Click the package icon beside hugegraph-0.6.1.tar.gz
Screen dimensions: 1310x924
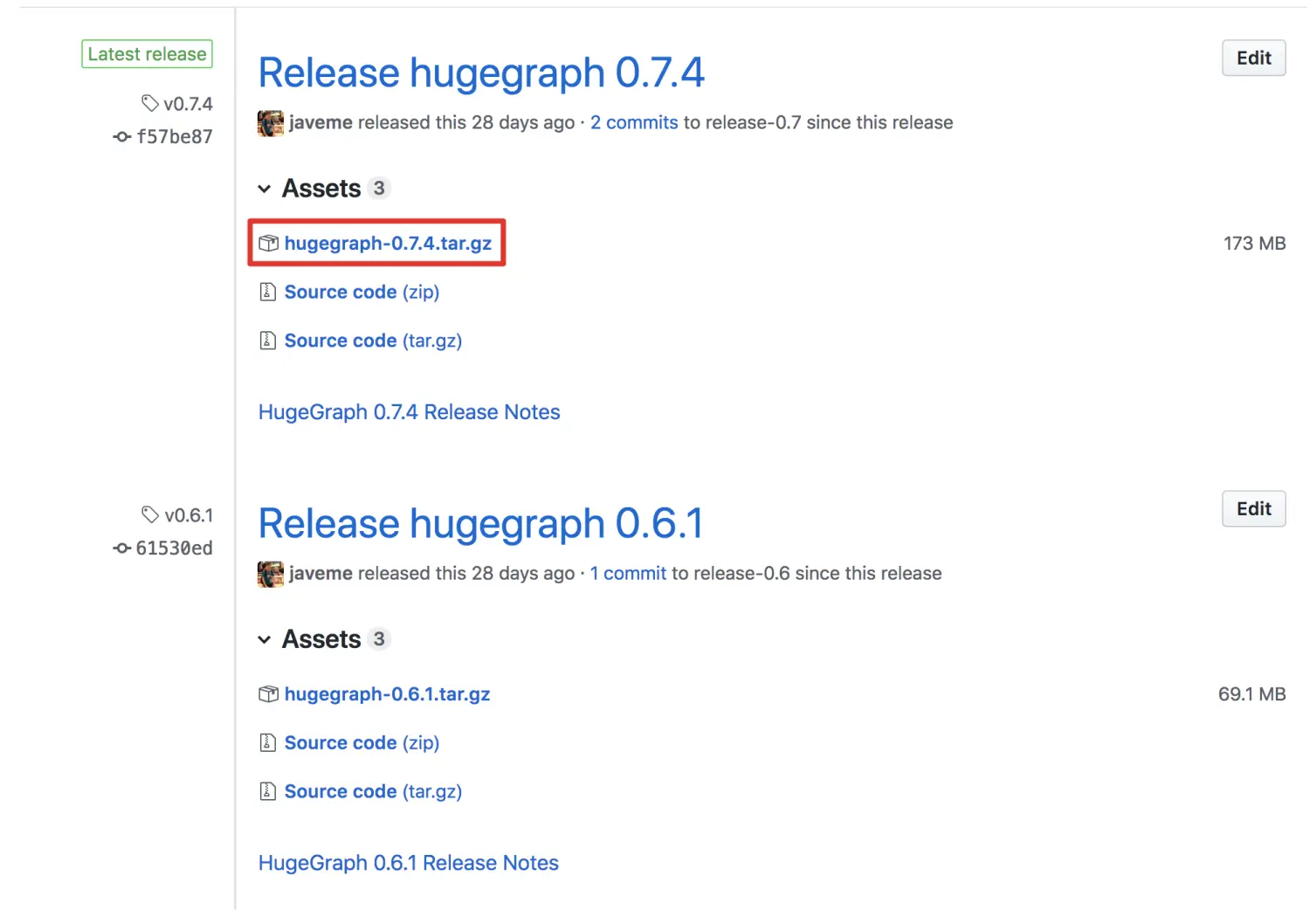click(268, 694)
